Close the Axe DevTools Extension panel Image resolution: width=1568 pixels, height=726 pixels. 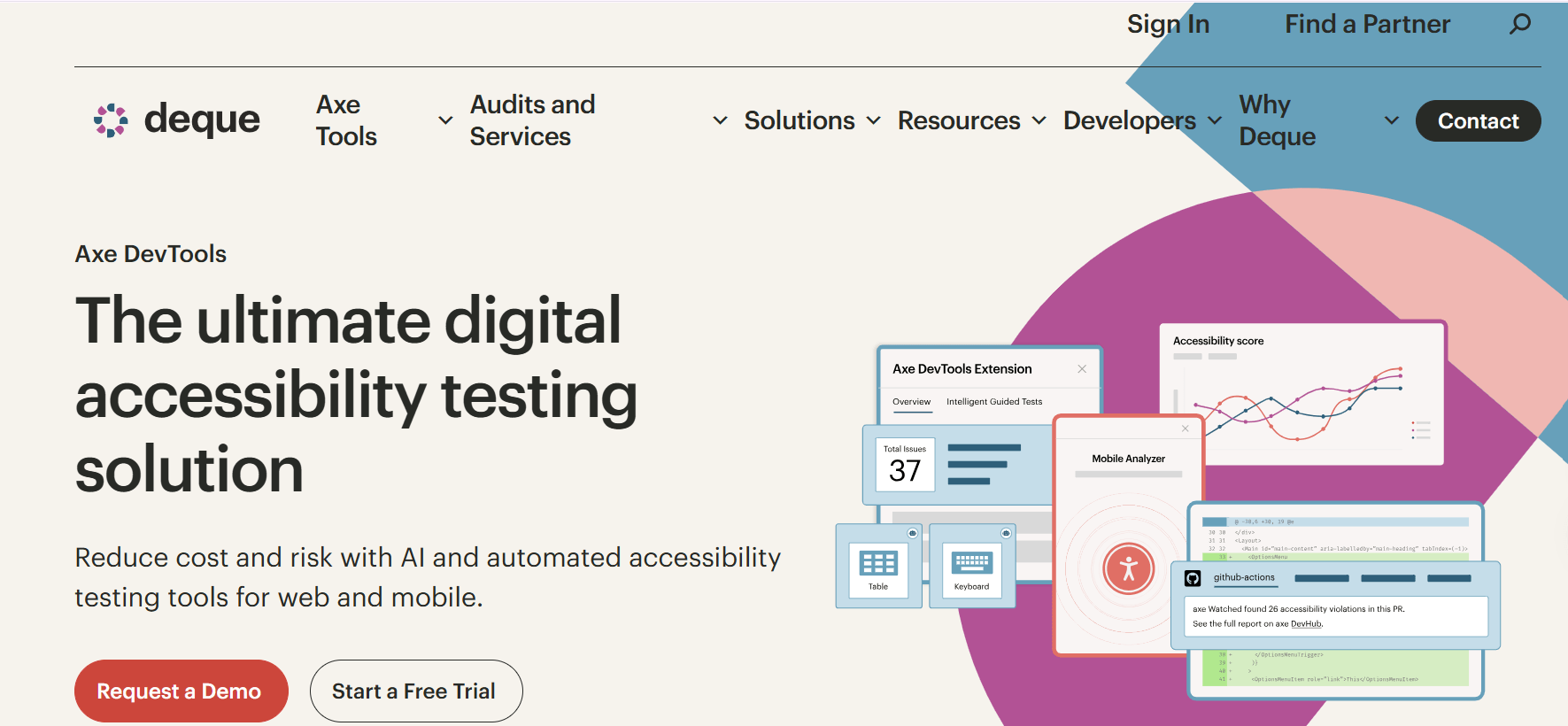[1082, 369]
